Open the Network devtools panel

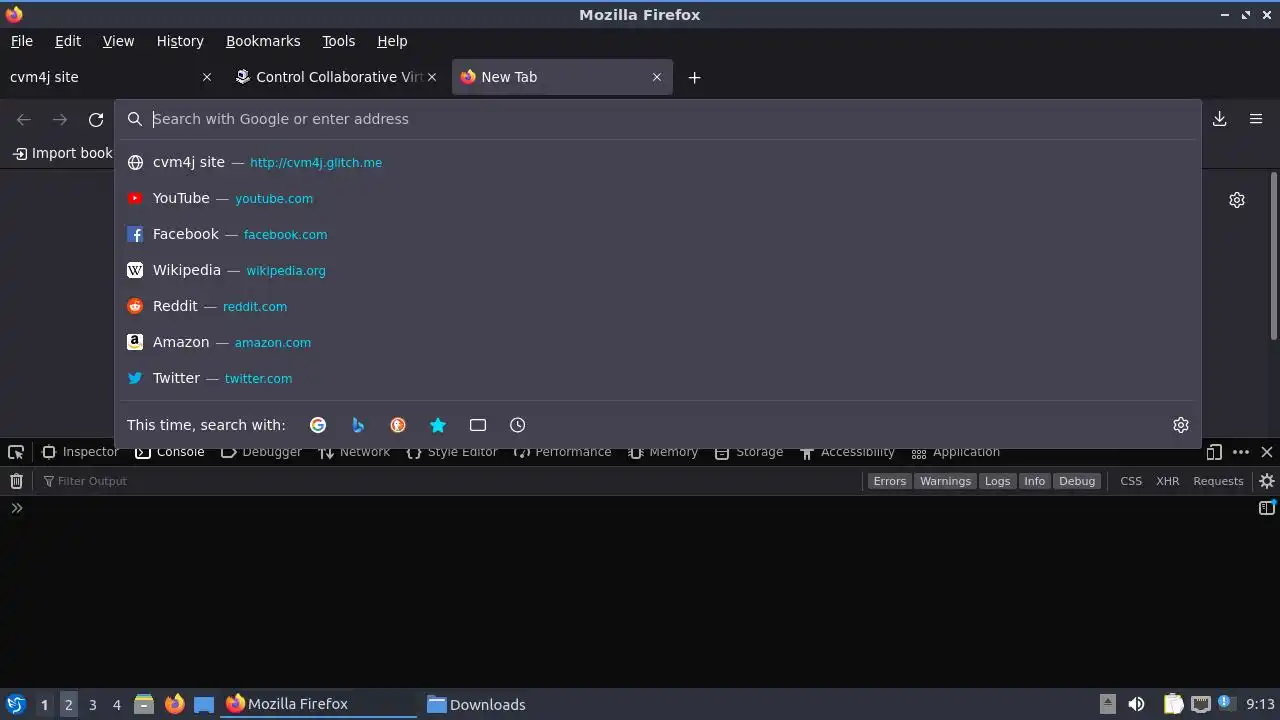coord(354,452)
